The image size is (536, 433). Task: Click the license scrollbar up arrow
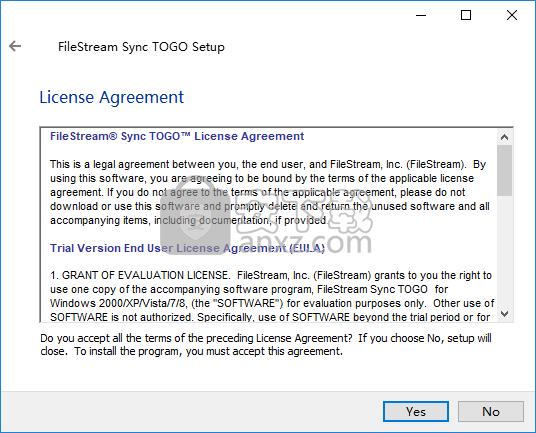tap(505, 137)
